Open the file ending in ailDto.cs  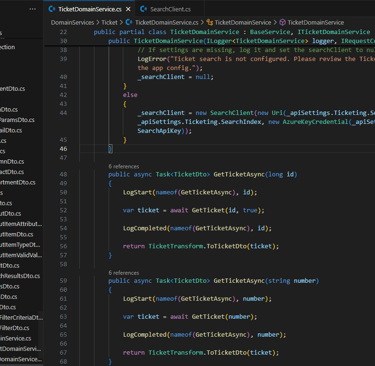[11, 130]
